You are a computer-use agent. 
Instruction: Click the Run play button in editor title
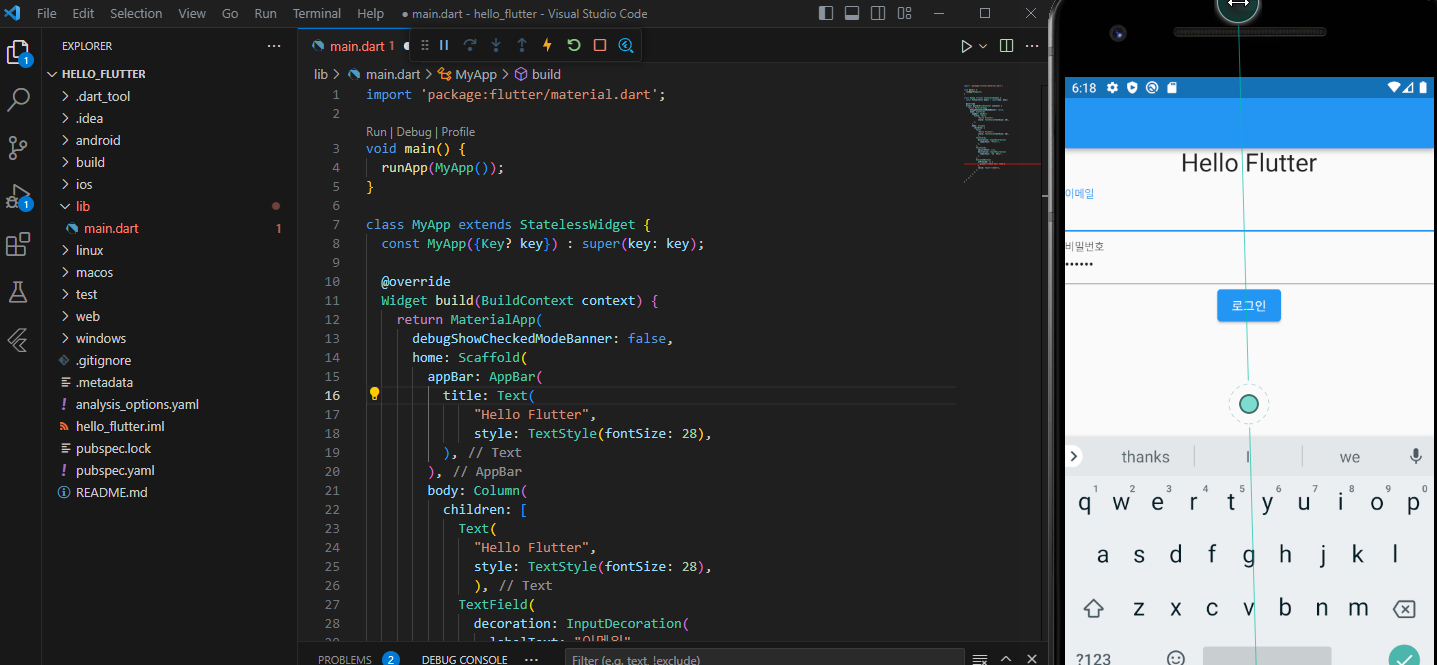coord(966,46)
